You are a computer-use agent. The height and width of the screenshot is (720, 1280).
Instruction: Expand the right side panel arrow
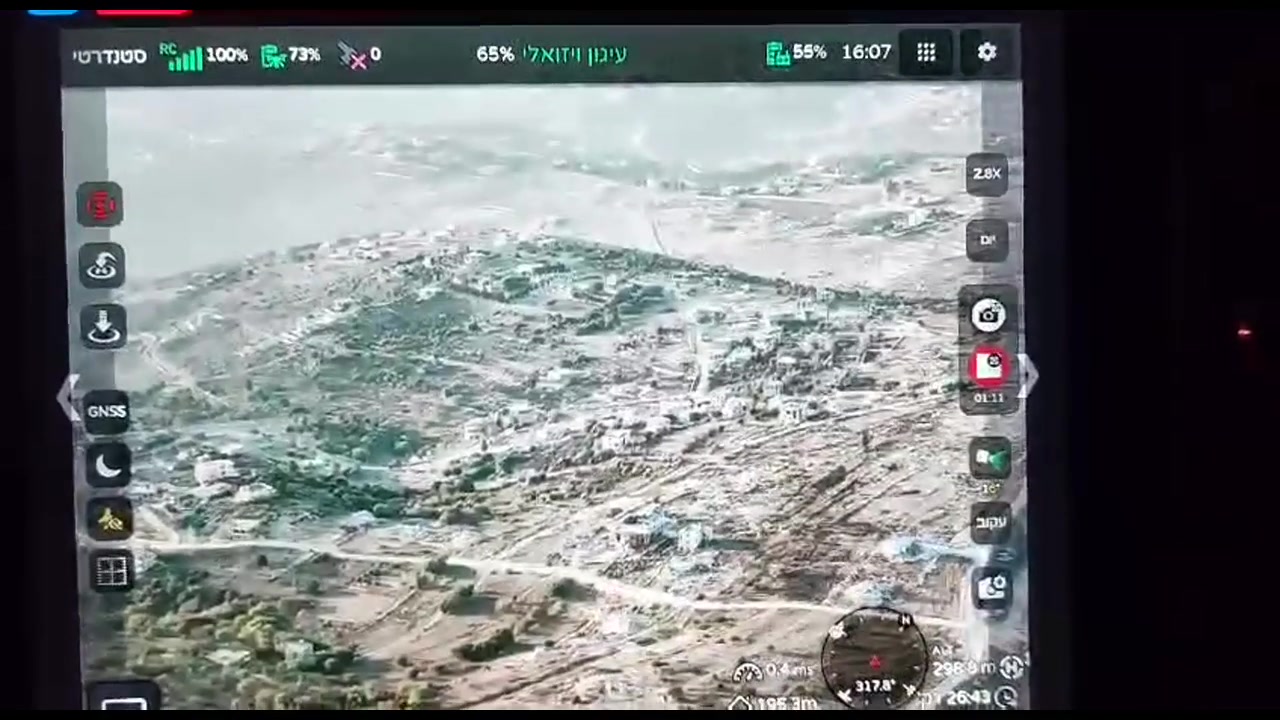click(x=1029, y=377)
